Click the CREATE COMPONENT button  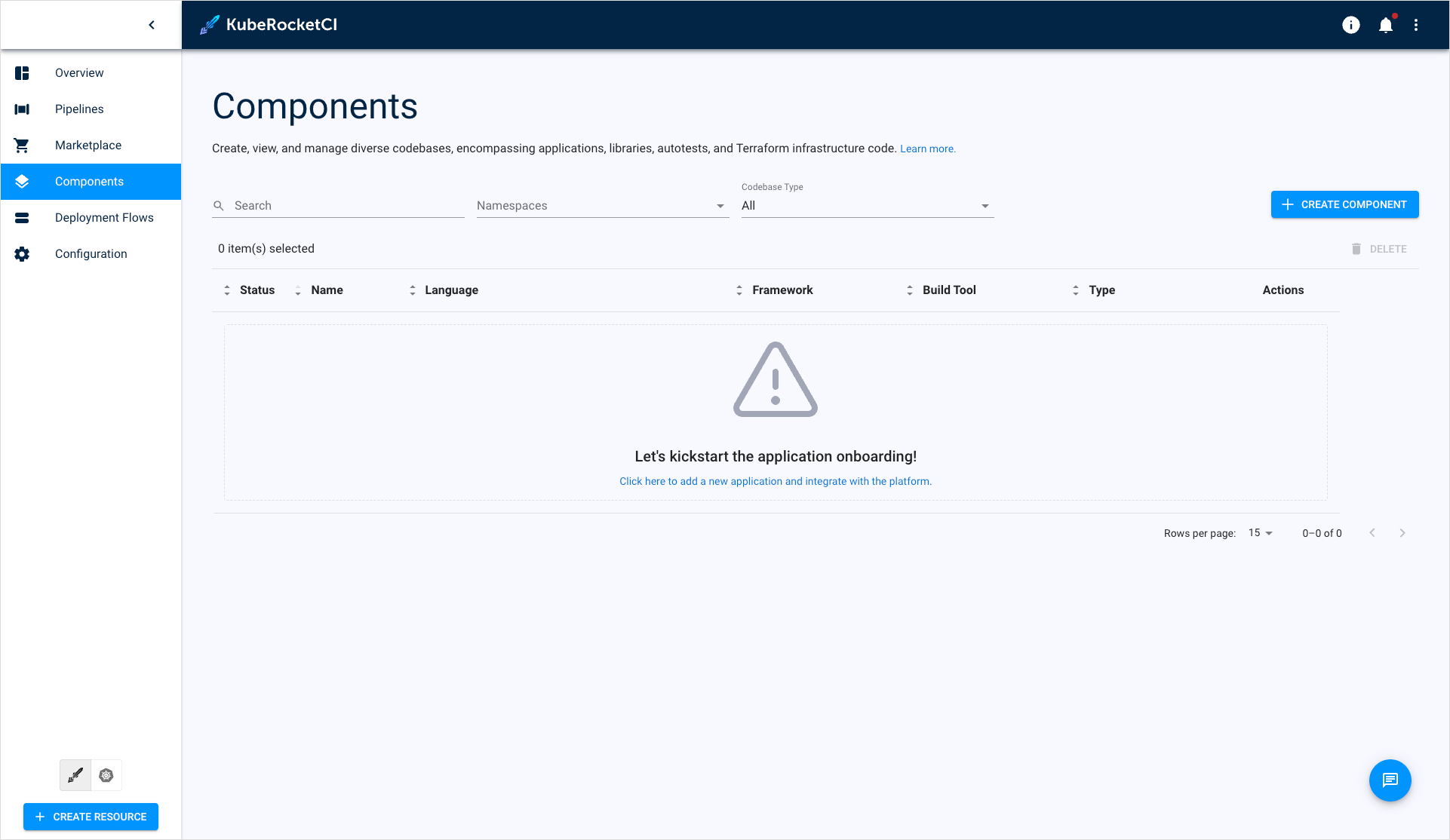[x=1345, y=204]
